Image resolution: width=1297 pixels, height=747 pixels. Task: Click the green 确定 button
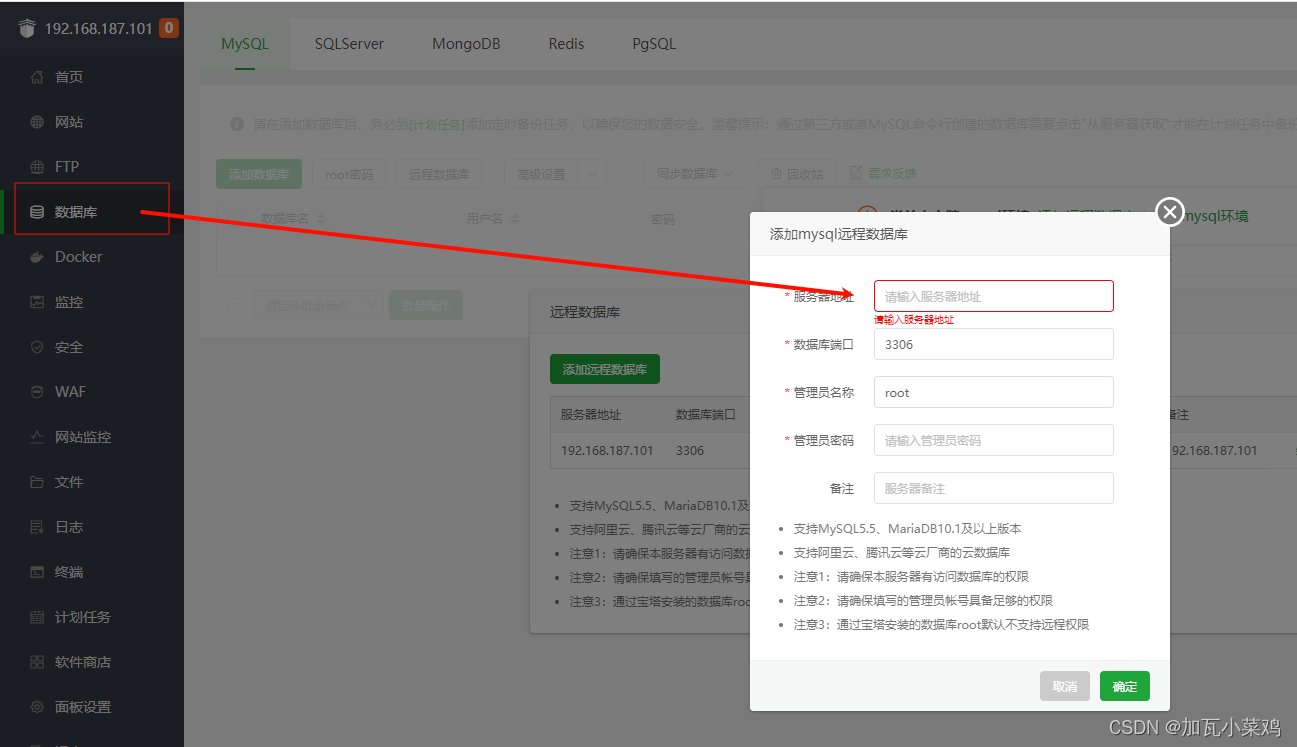(x=1125, y=686)
